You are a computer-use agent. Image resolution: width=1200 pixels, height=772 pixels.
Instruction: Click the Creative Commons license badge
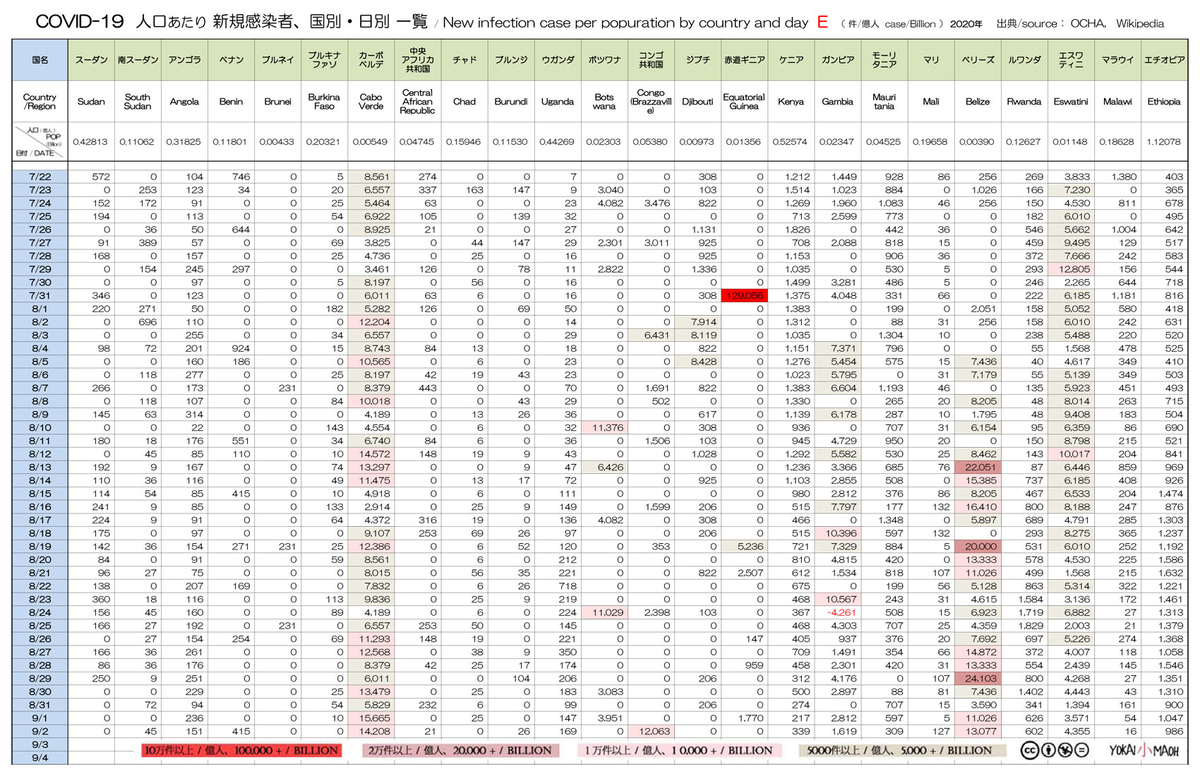click(1055, 751)
